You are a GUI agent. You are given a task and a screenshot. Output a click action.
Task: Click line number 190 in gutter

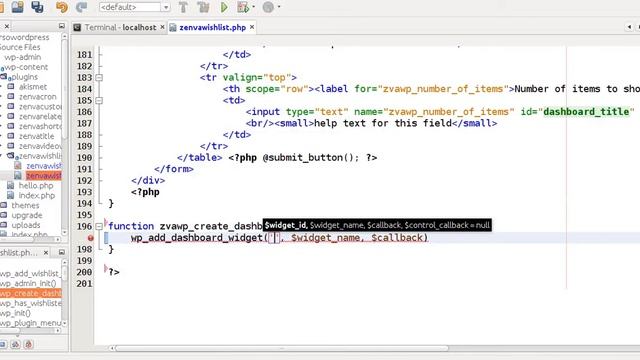[84, 158]
